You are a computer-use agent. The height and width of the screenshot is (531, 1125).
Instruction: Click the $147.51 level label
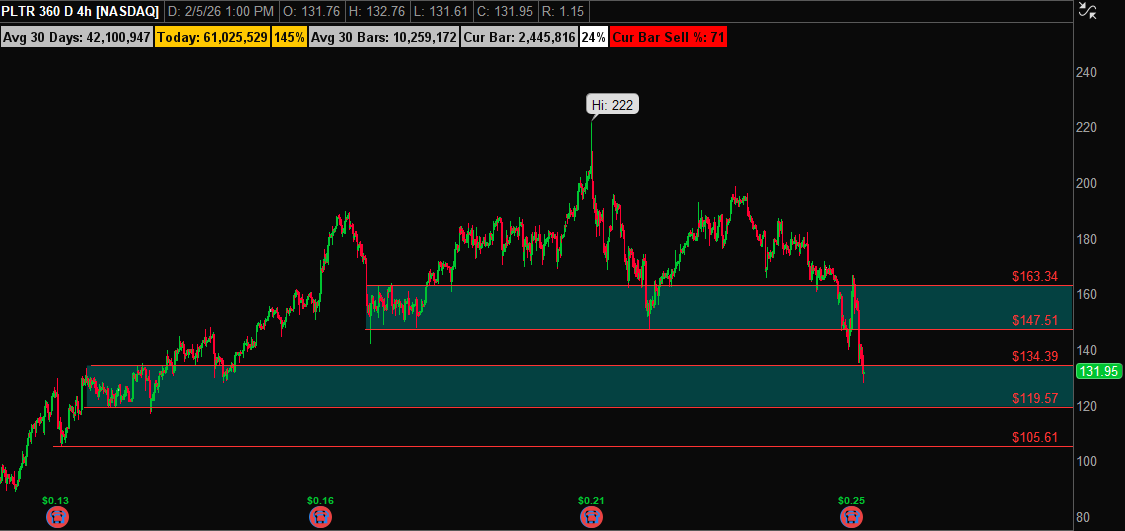pyautogui.click(x=1035, y=320)
